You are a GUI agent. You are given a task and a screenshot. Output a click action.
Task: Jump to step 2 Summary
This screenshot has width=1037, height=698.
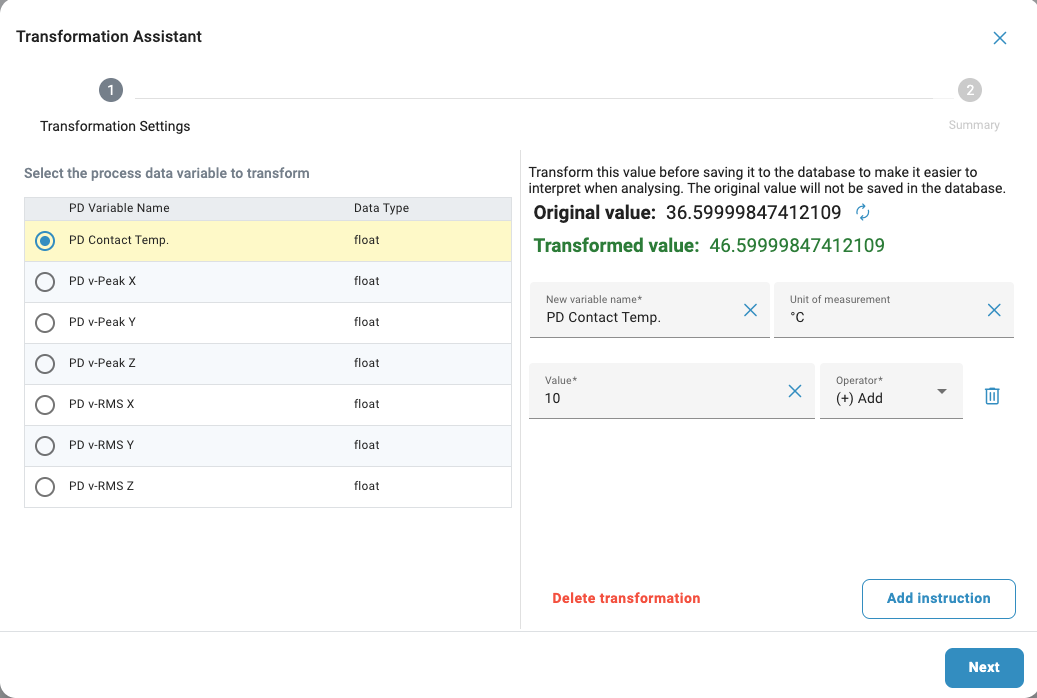pos(969,91)
